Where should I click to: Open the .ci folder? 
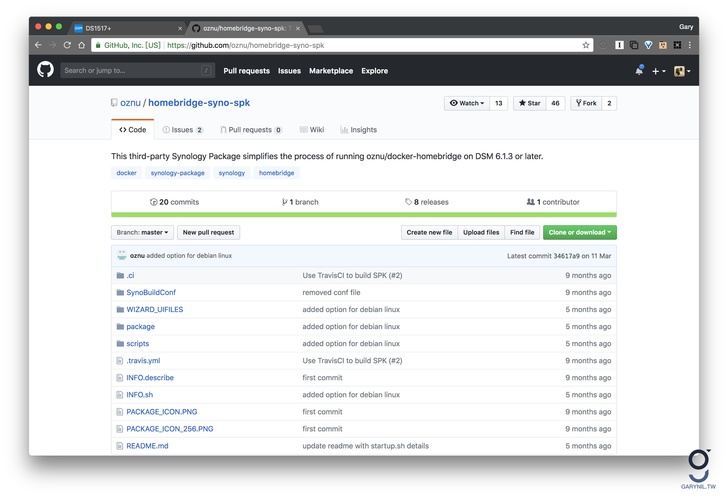(x=130, y=275)
